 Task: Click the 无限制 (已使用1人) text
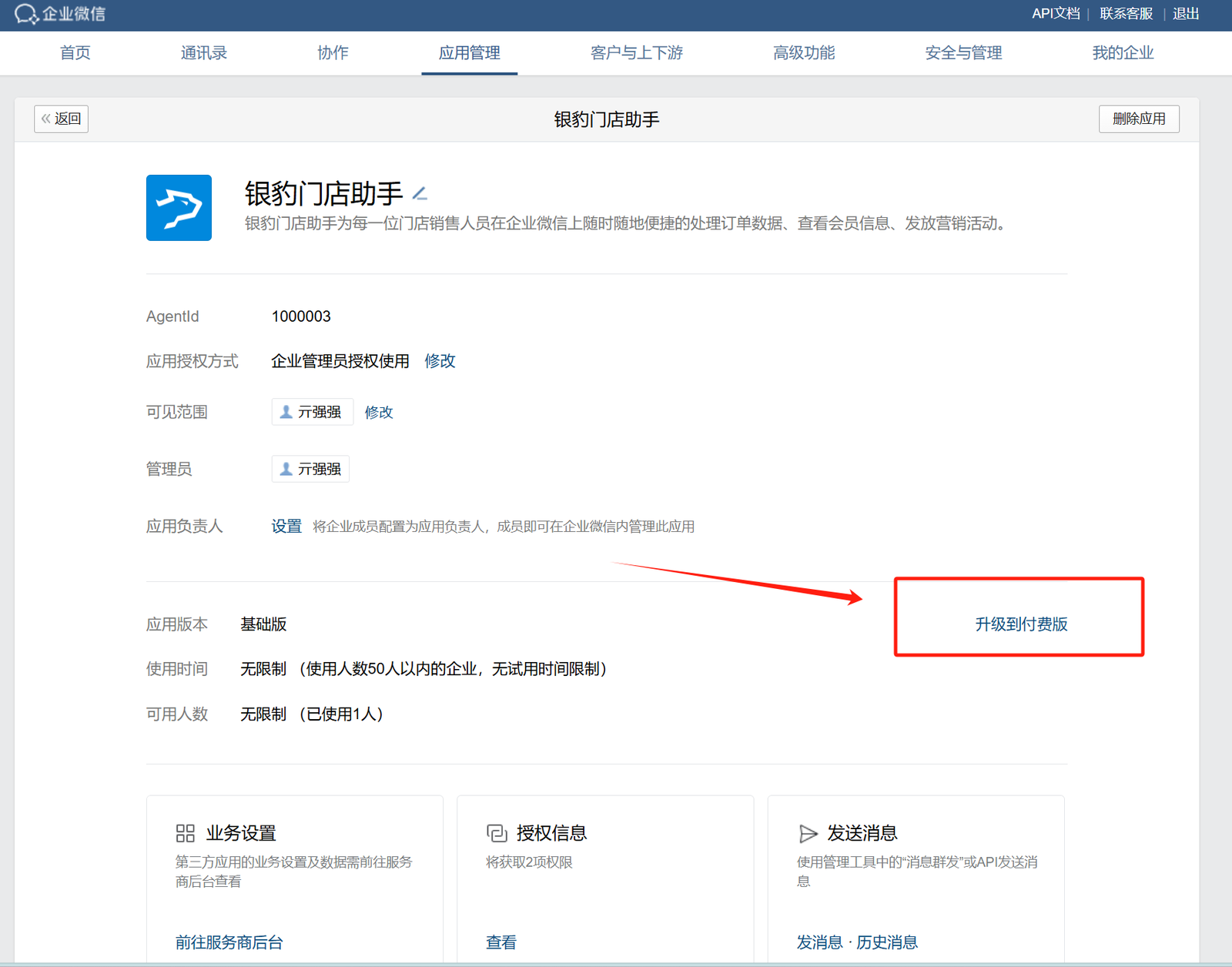312,714
